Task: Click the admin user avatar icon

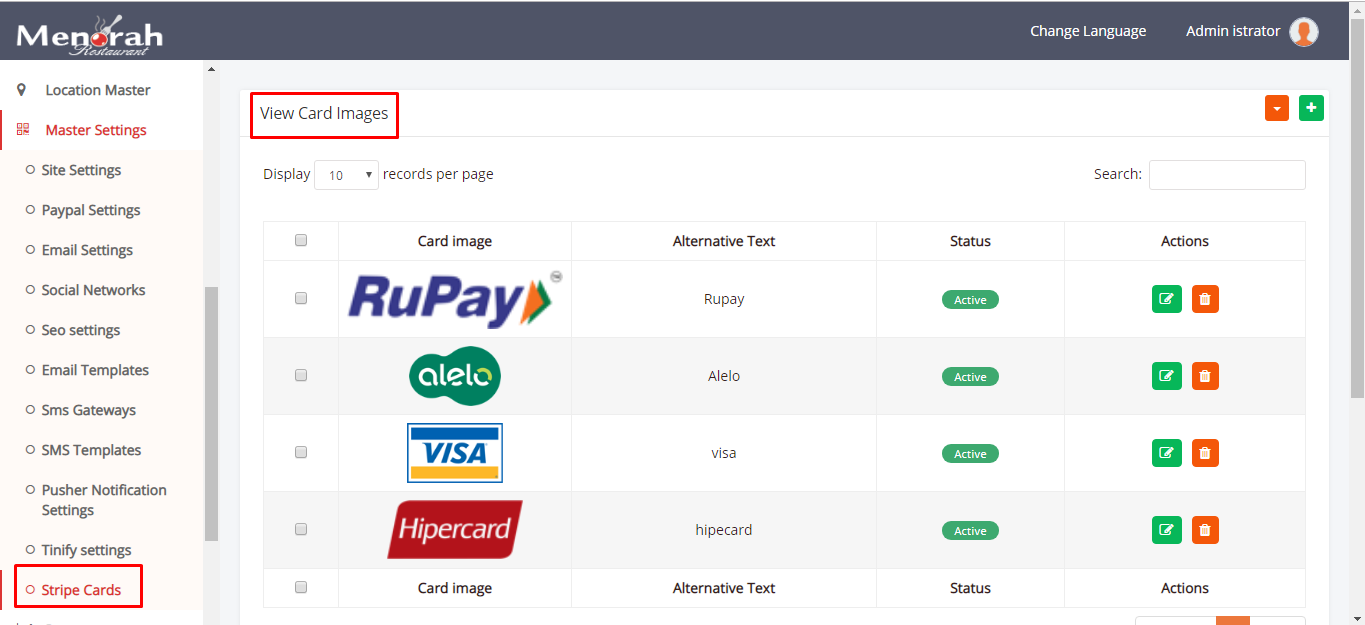Action: [1303, 32]
